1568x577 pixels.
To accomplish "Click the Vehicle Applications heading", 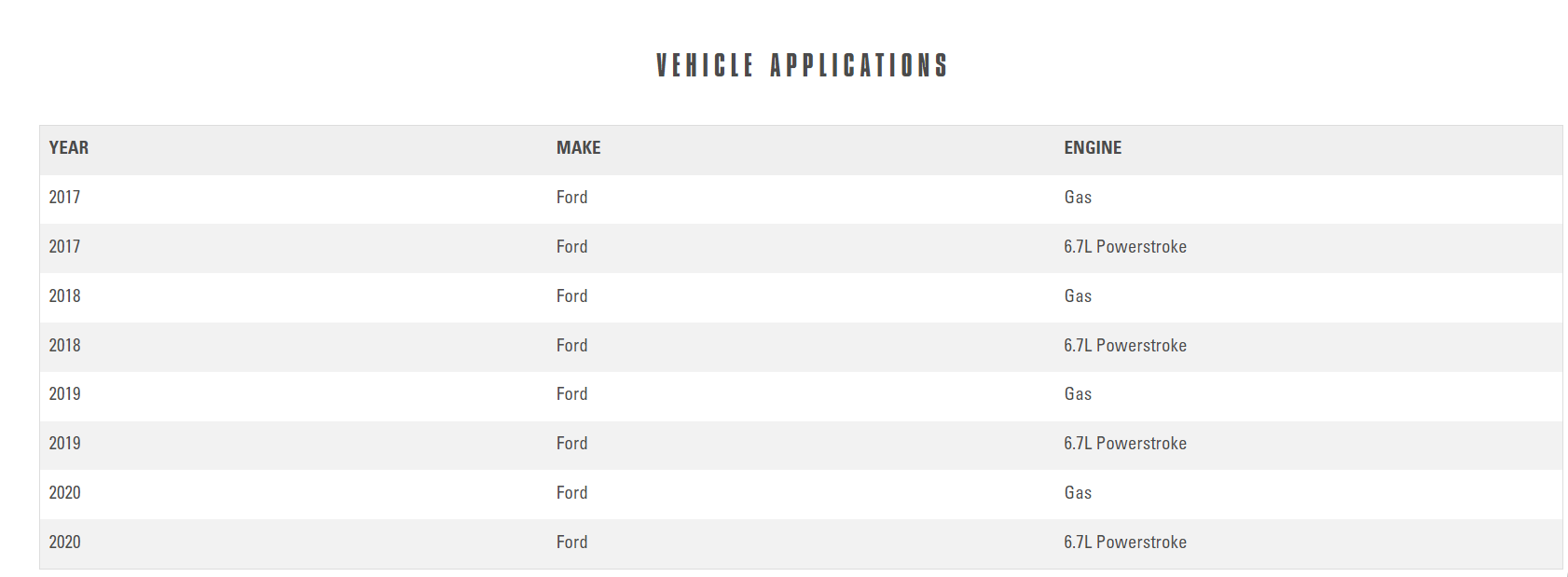I will click(802, 65).
